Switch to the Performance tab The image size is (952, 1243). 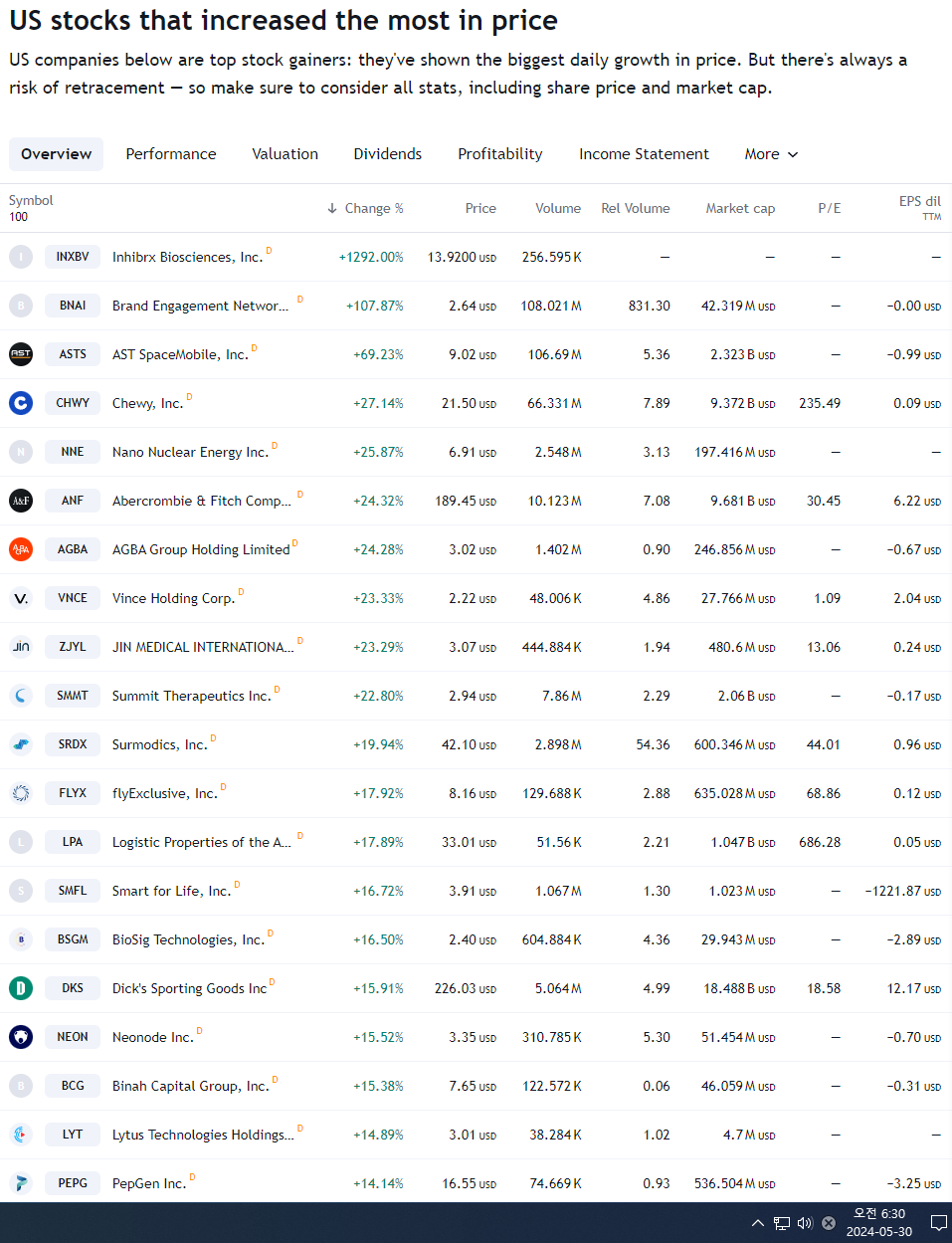[x=171, y=154]
